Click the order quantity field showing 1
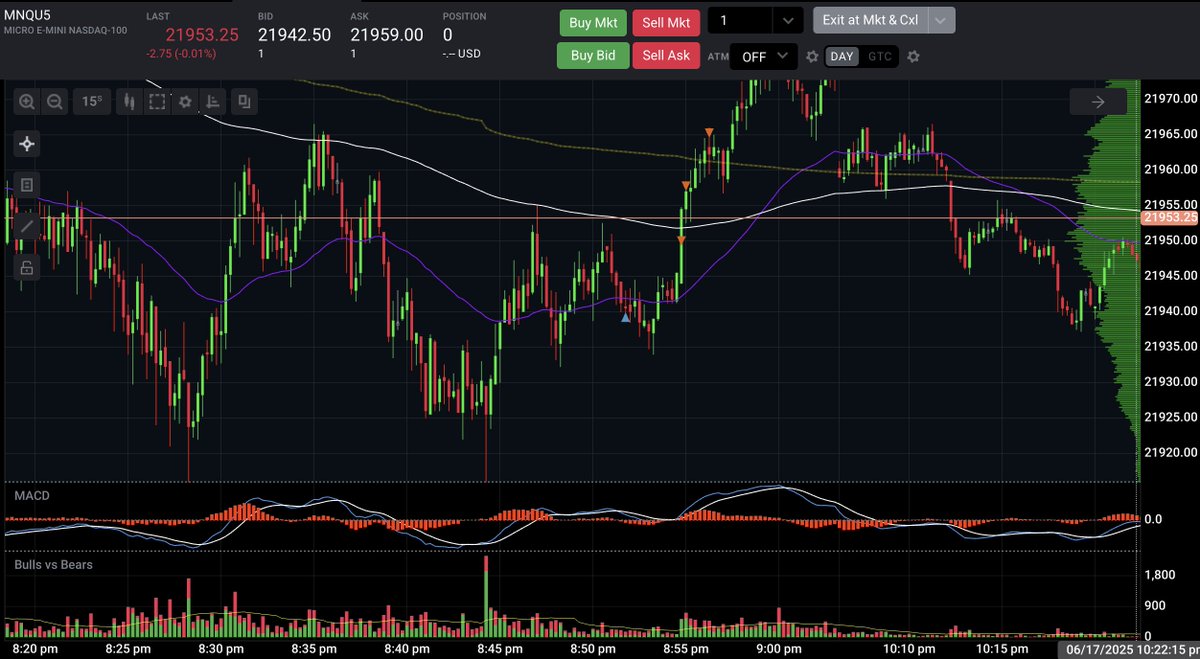 tap(740, 20)
